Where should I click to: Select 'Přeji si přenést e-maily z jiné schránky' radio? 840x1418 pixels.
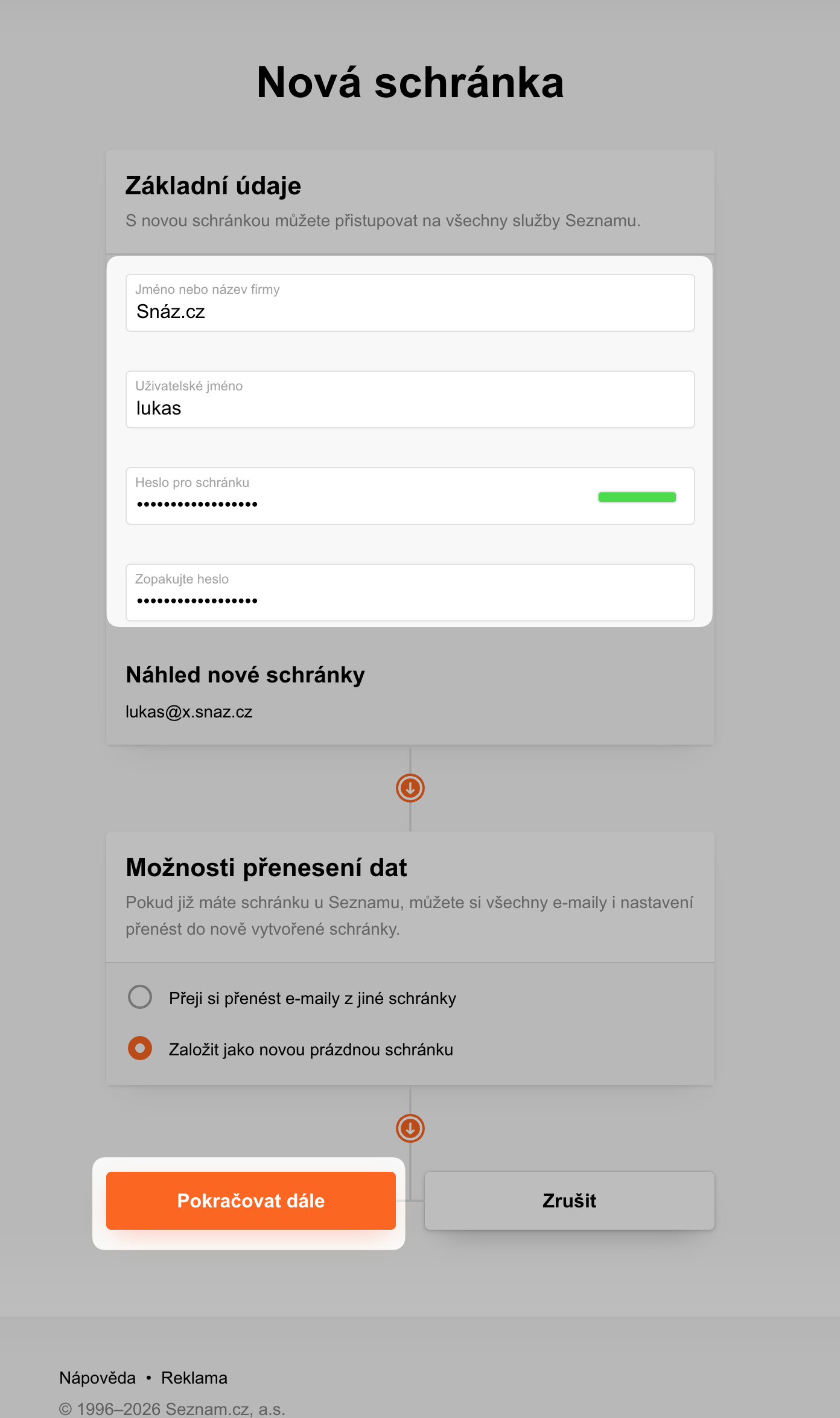(140, 997)
